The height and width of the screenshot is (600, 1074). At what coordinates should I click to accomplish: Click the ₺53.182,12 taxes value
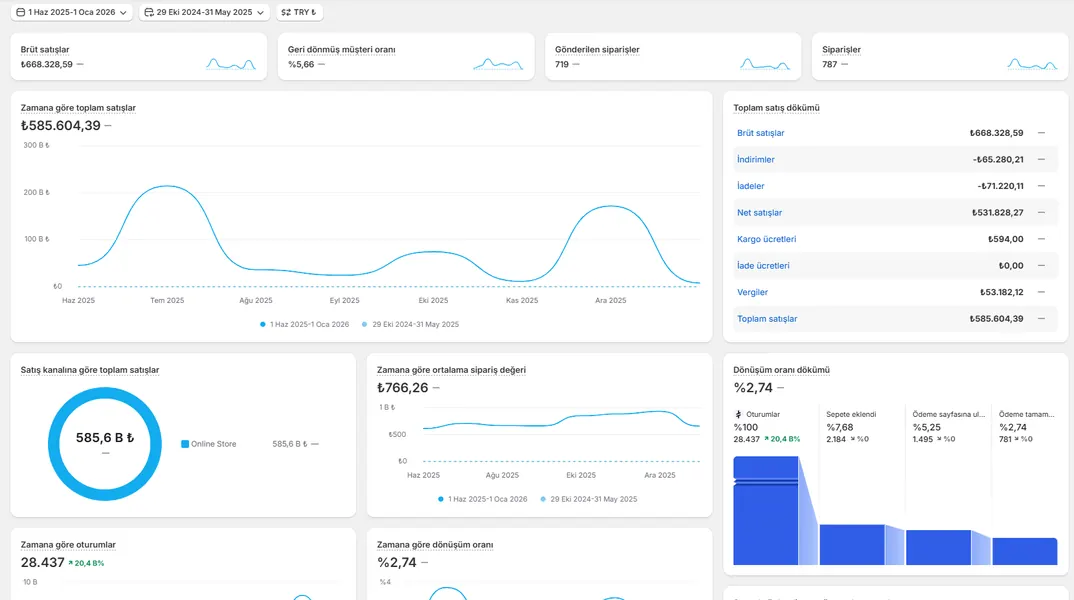(1001, 292)
